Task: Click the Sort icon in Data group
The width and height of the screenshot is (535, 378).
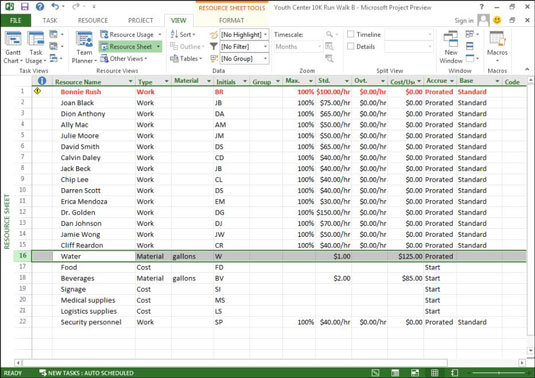Action: click(x=174, y=34)
